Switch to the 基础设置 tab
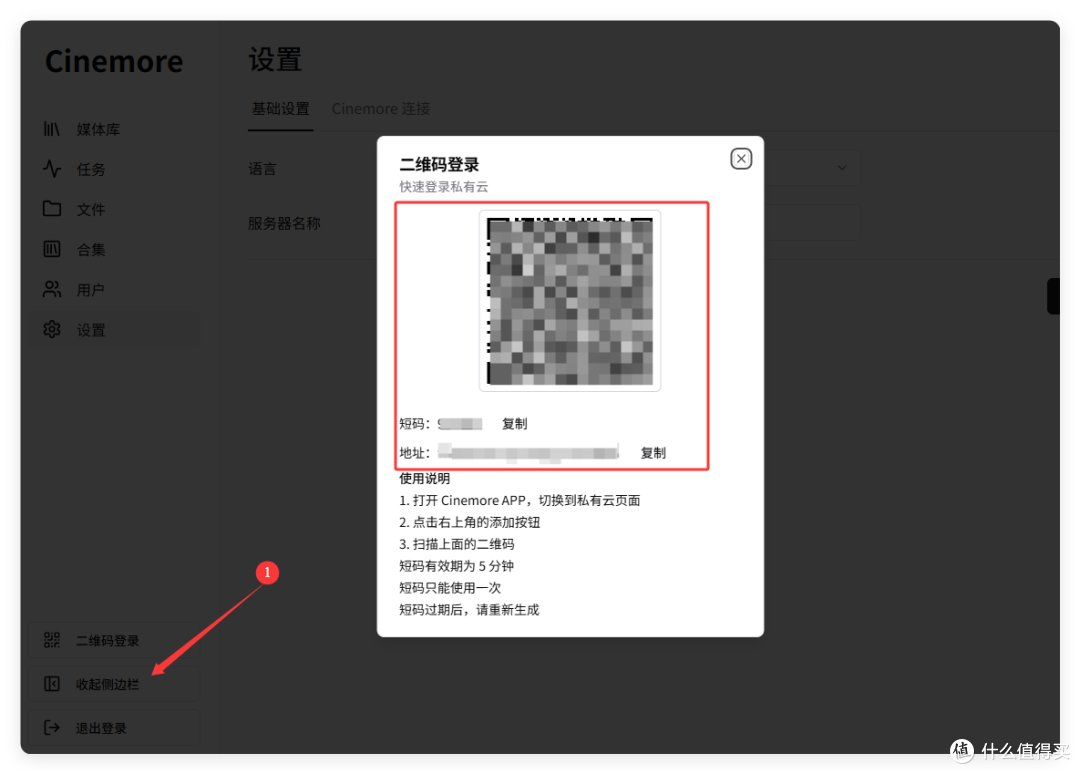The image size is (1080, 774). click(x=280, y=109)
